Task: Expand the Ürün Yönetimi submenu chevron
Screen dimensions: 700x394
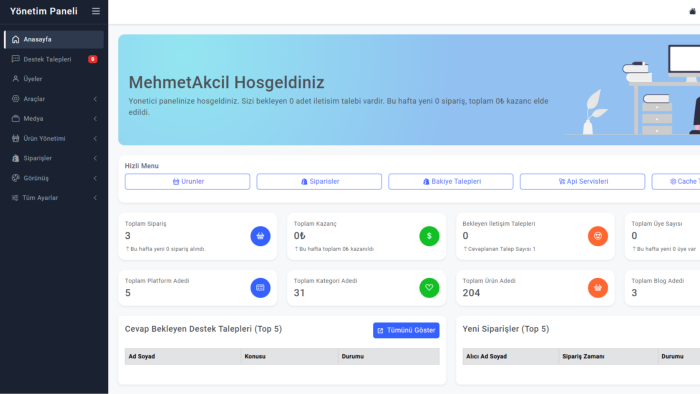Action: pyautogui.click(x=95, y=138)
